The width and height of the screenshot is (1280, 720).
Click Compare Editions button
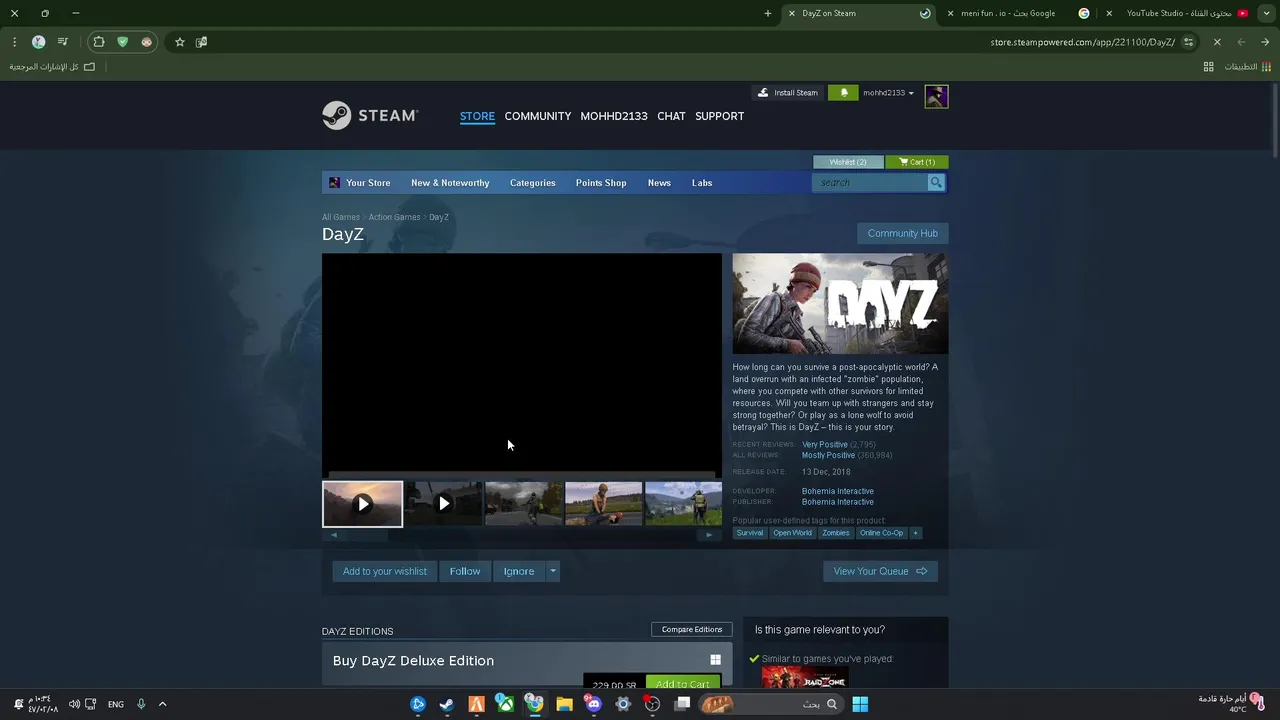coord(692,630)
